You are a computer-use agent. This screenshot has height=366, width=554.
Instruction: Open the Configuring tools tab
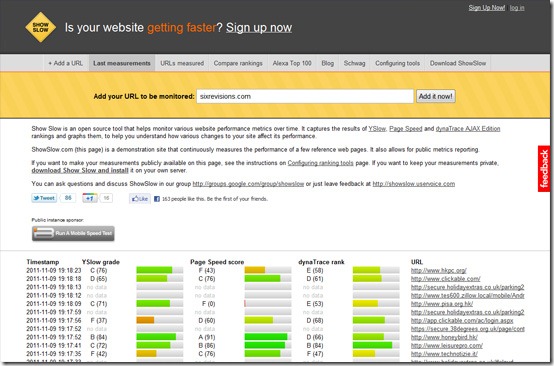(397, 63)
